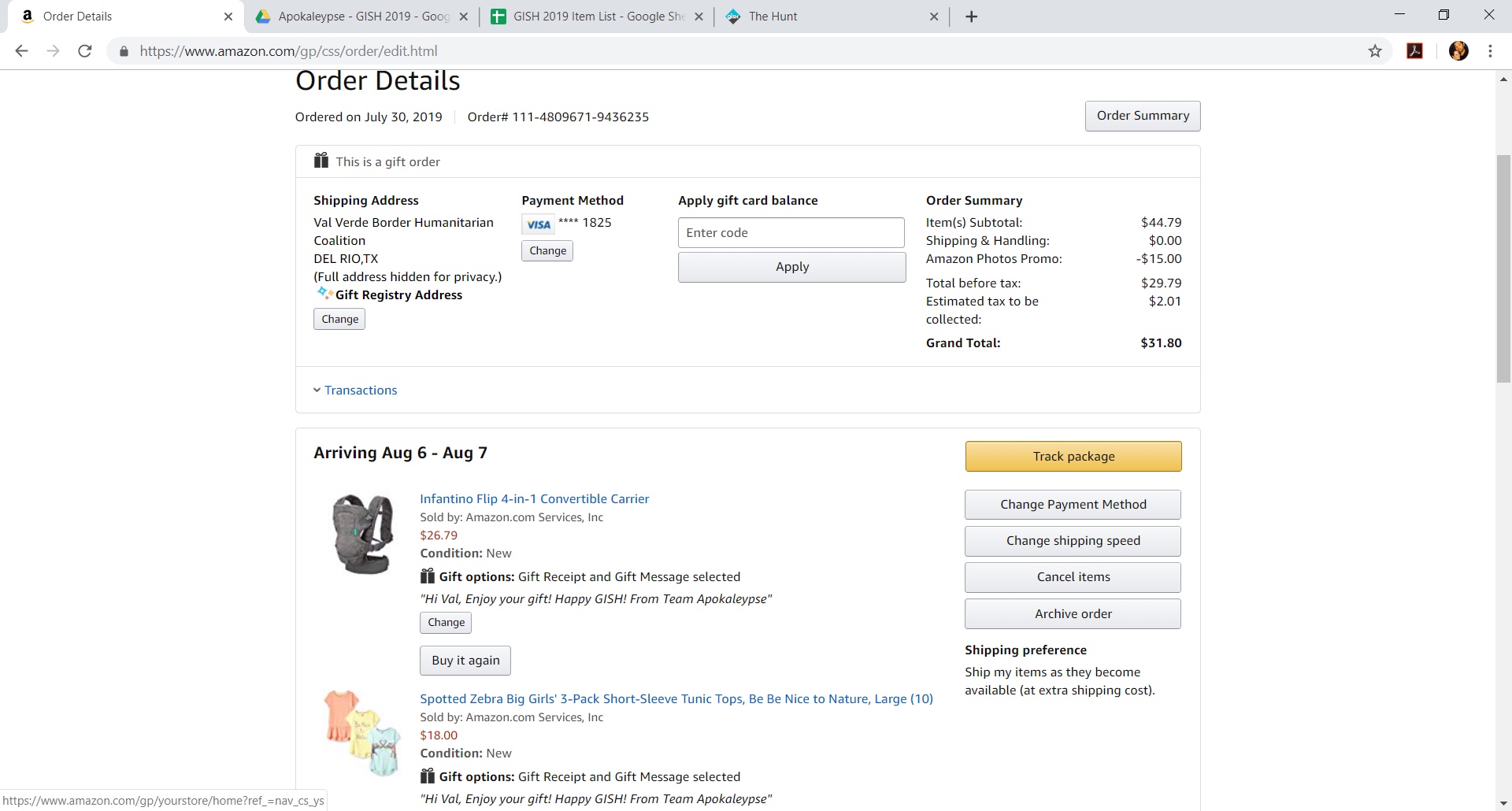The height and width of the screenshot is (811, 1512).
Task: Open a new browser tab
Action: (x=972, y=17)
